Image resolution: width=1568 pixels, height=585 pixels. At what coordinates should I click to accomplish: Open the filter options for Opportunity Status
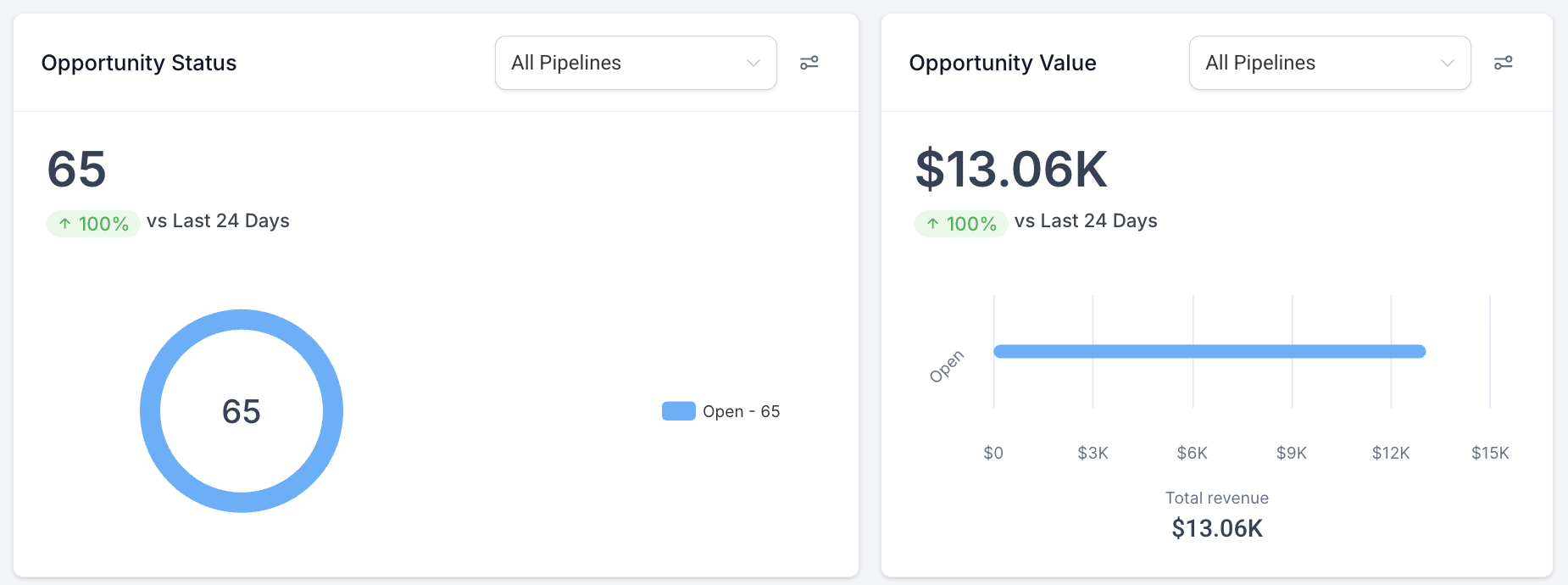point(809,63)
